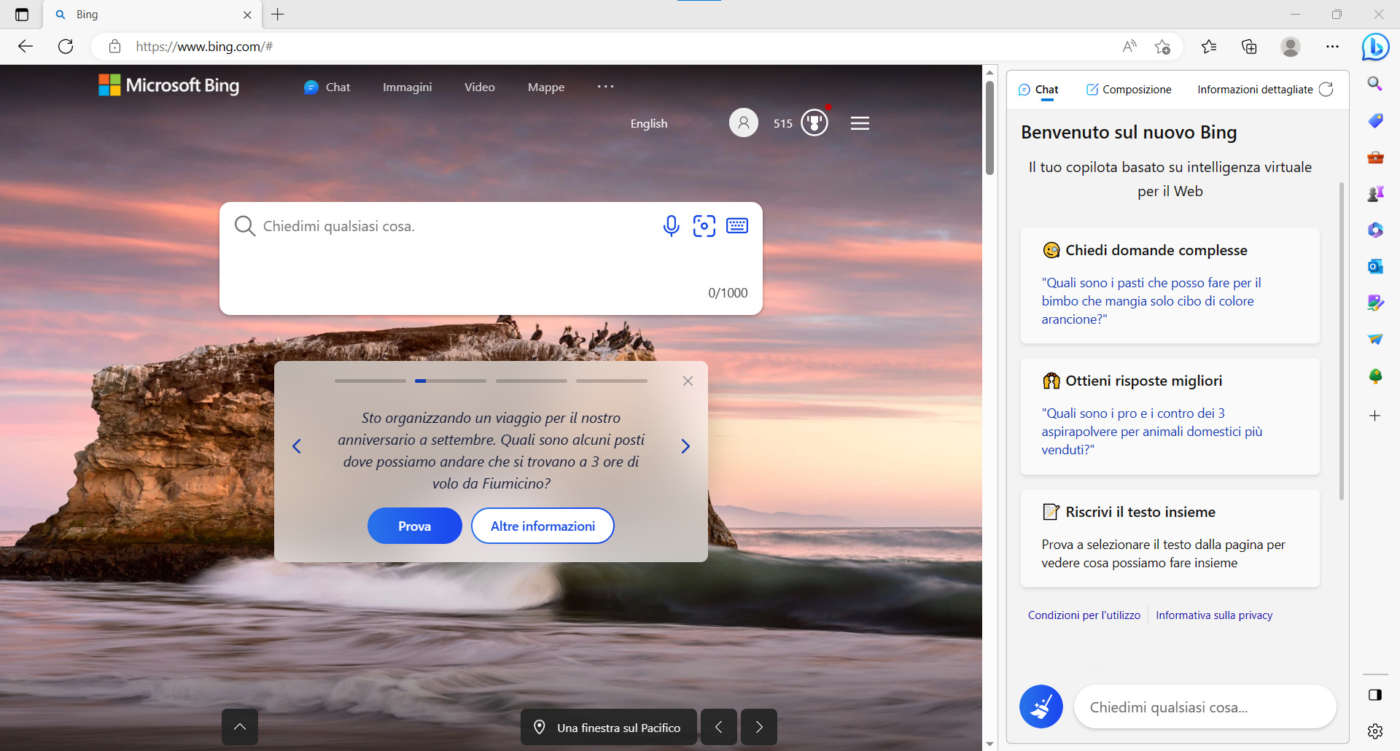
Task: Open the on-screen keyboard icon
Action: click(x=737, y=225)
